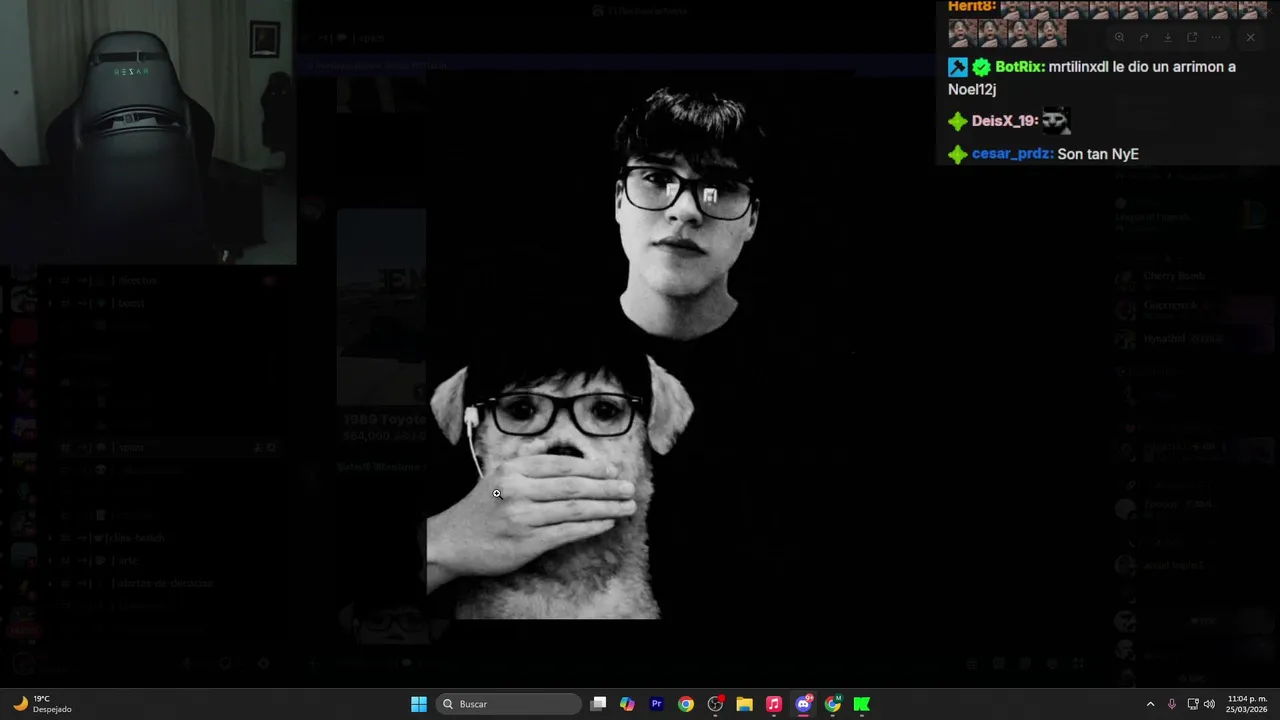Click the volume speaker icon in tray
1280x720 pixels.
click(1209, 704)
